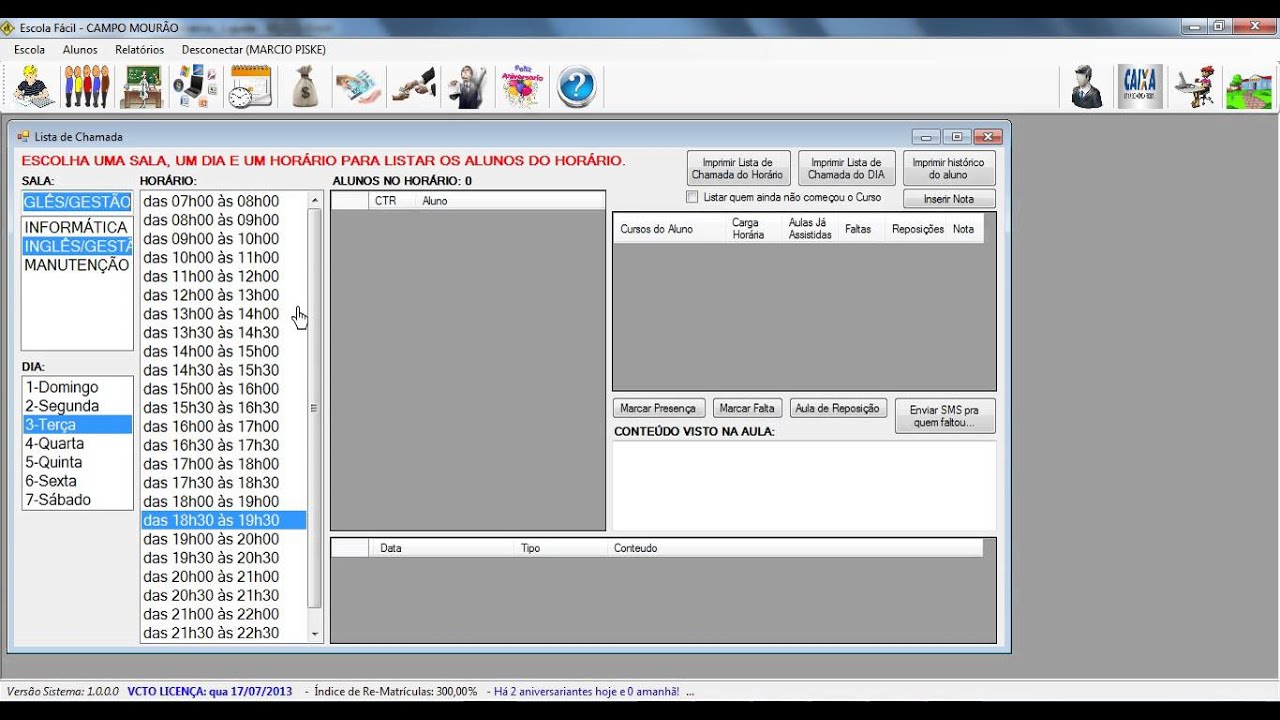
Task: Click the person at computer desk icon
Action: point(1194,87)
